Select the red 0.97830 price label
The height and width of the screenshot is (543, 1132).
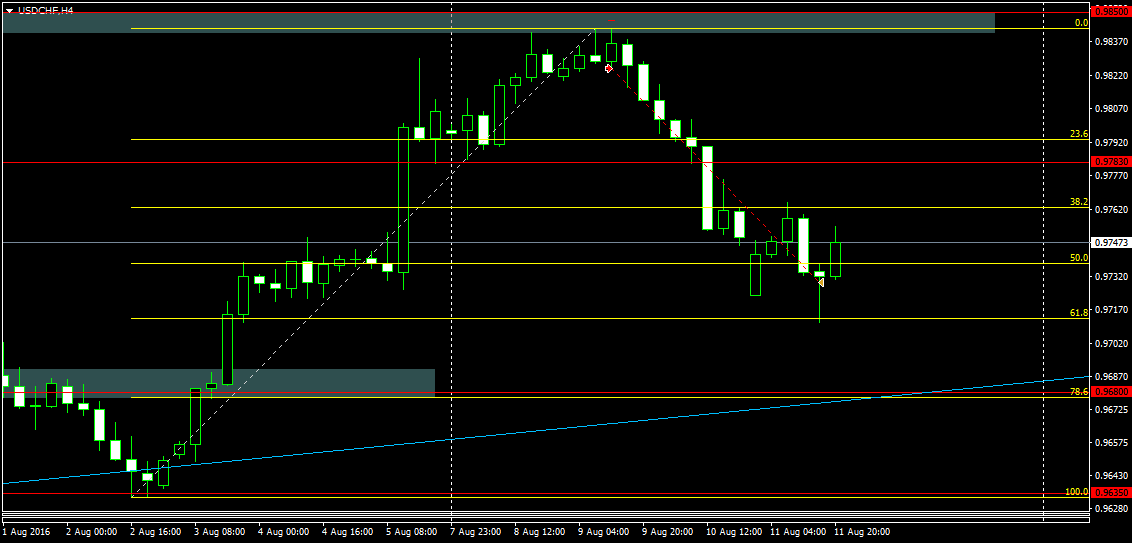(1112, 162)
